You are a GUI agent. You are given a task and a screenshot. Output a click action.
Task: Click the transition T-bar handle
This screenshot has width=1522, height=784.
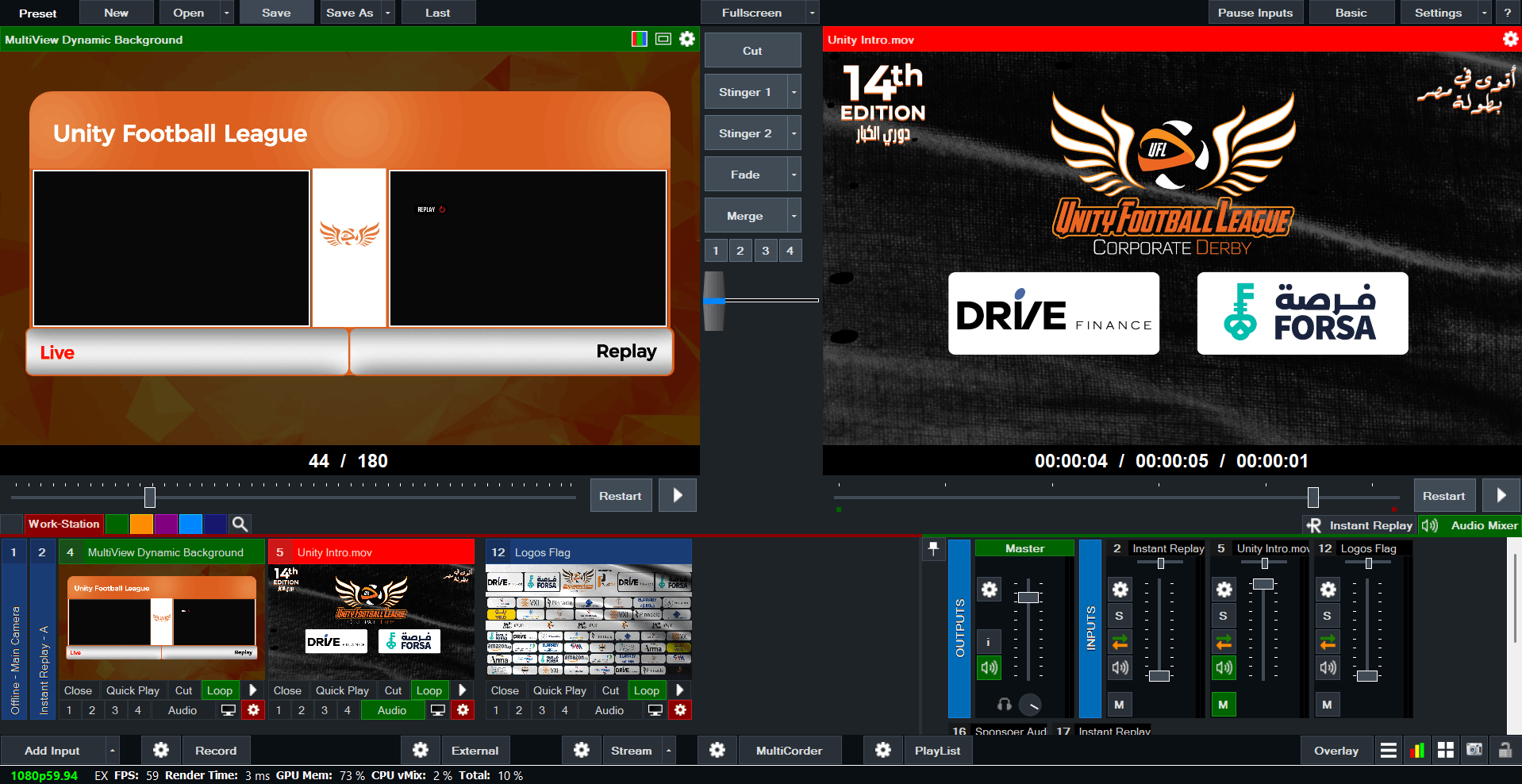click(714, 301)
